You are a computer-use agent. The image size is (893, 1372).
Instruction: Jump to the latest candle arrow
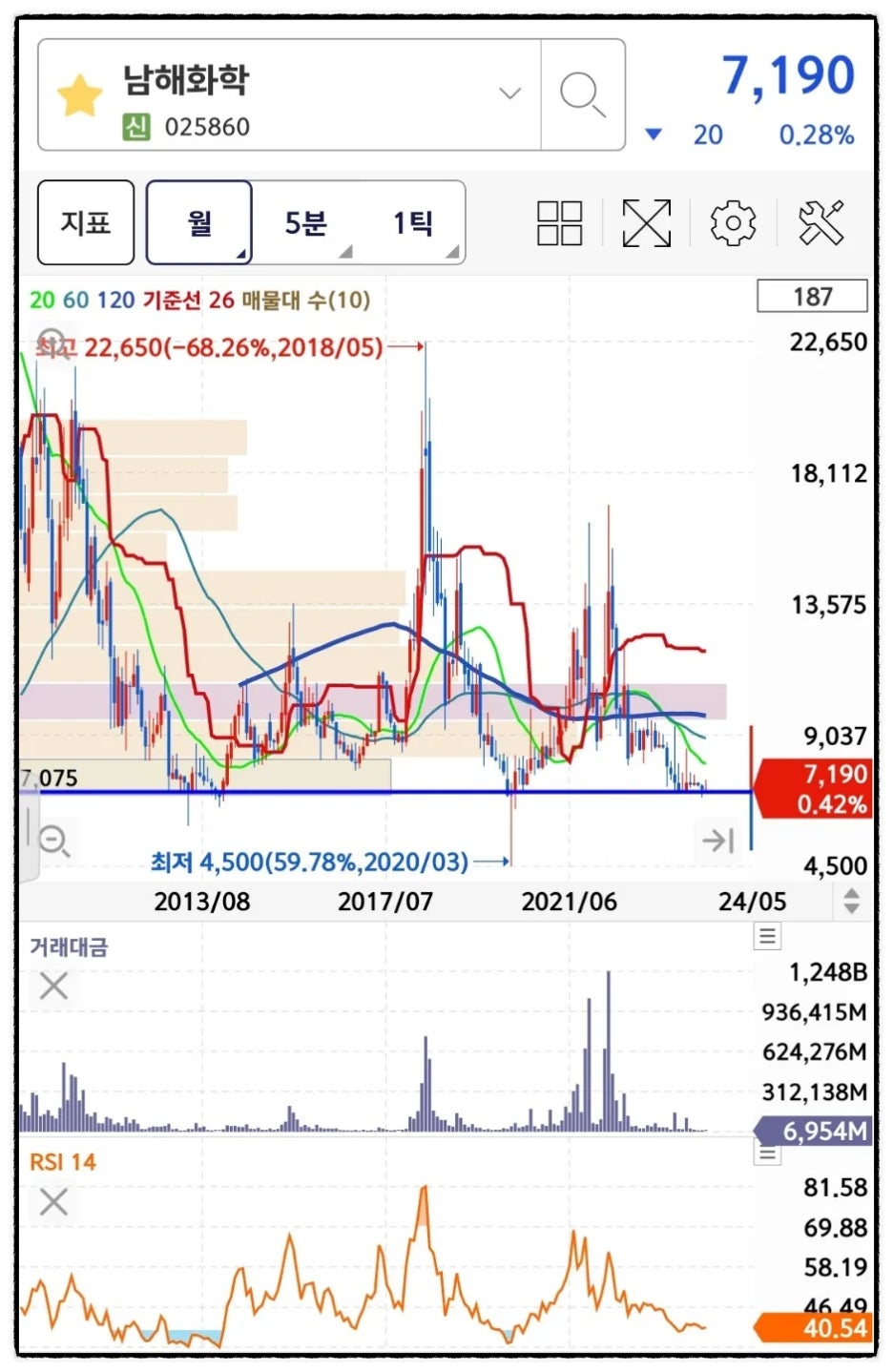[717, 841]
